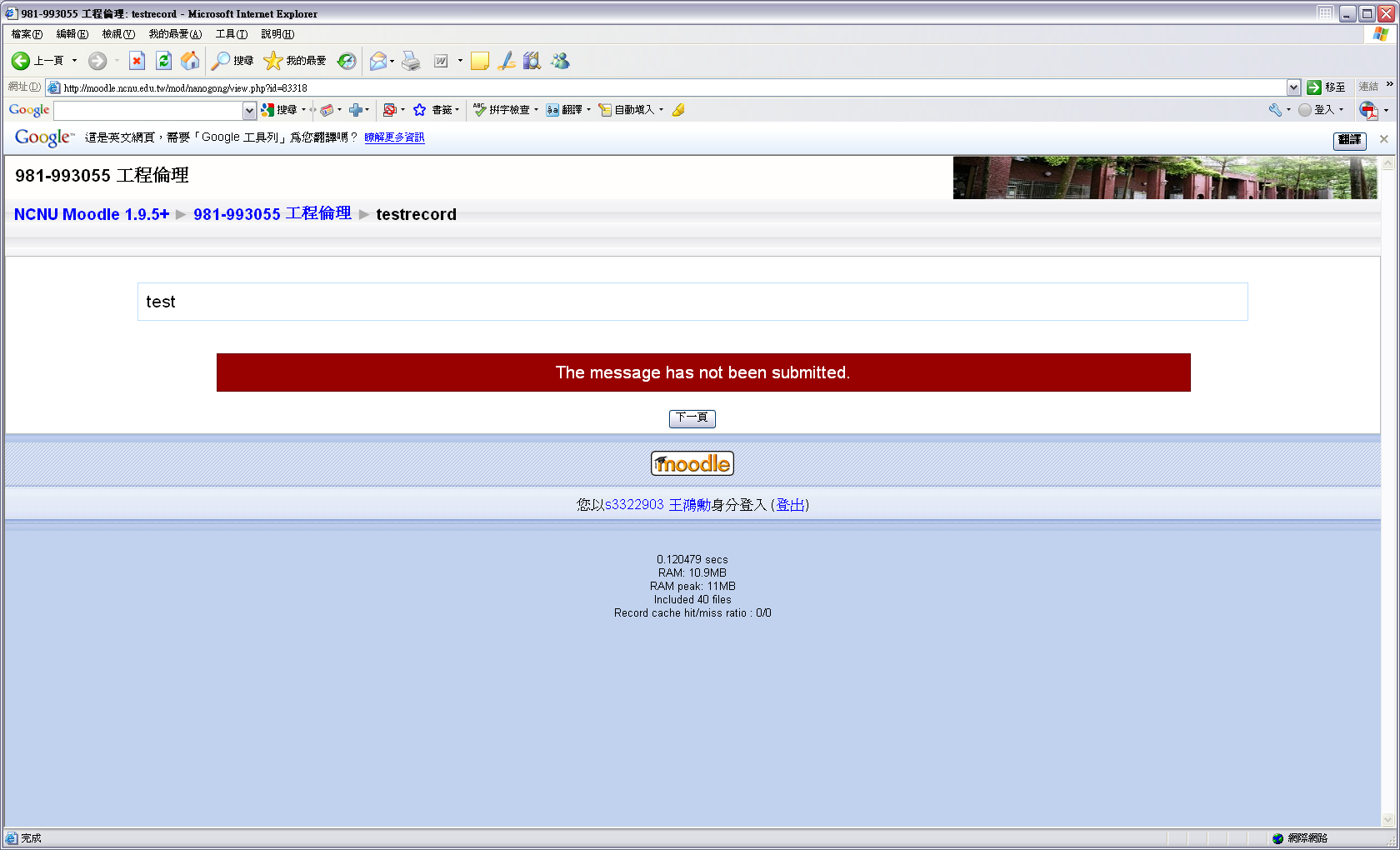Click the 登出 logout link
This screenshot has height=850, width=1400.
(x=790, y=505)
